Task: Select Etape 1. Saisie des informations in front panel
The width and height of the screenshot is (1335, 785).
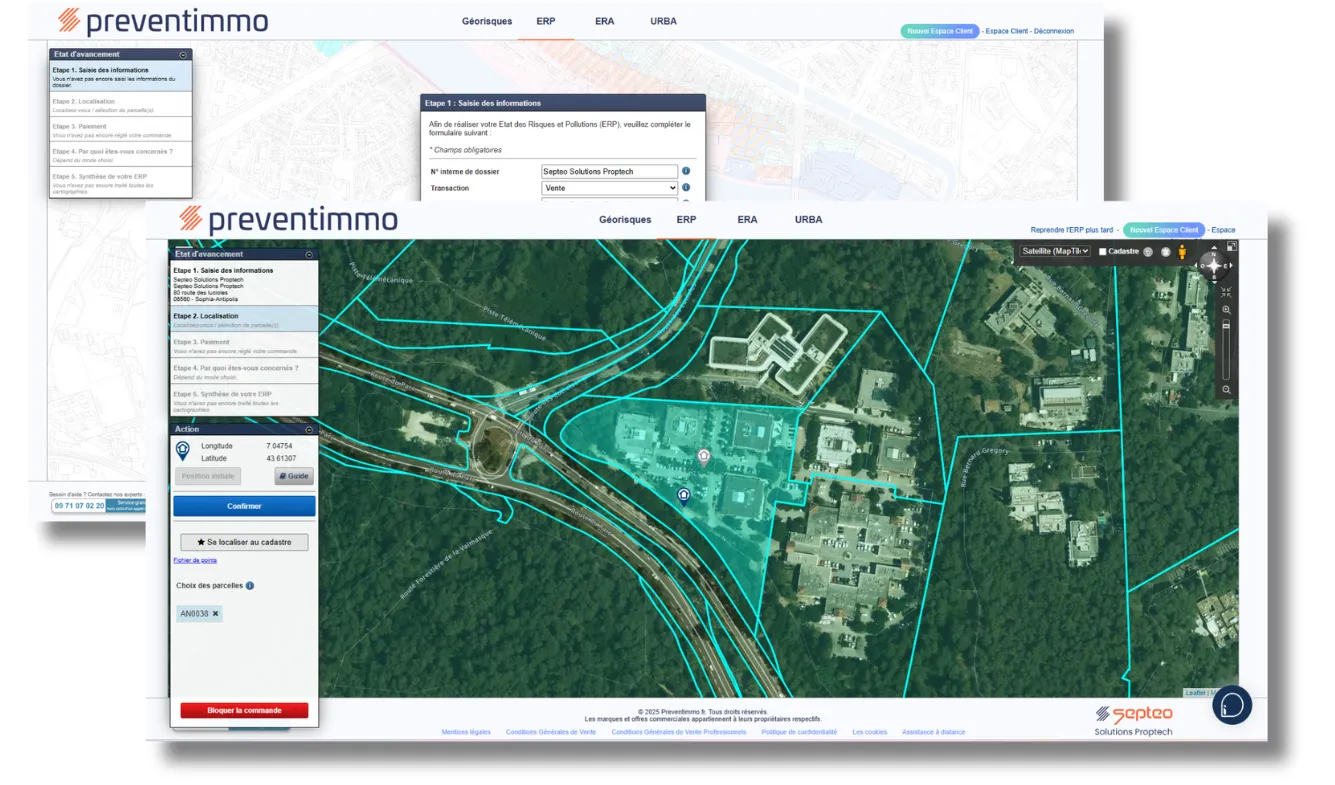Action: coord(244,283)
